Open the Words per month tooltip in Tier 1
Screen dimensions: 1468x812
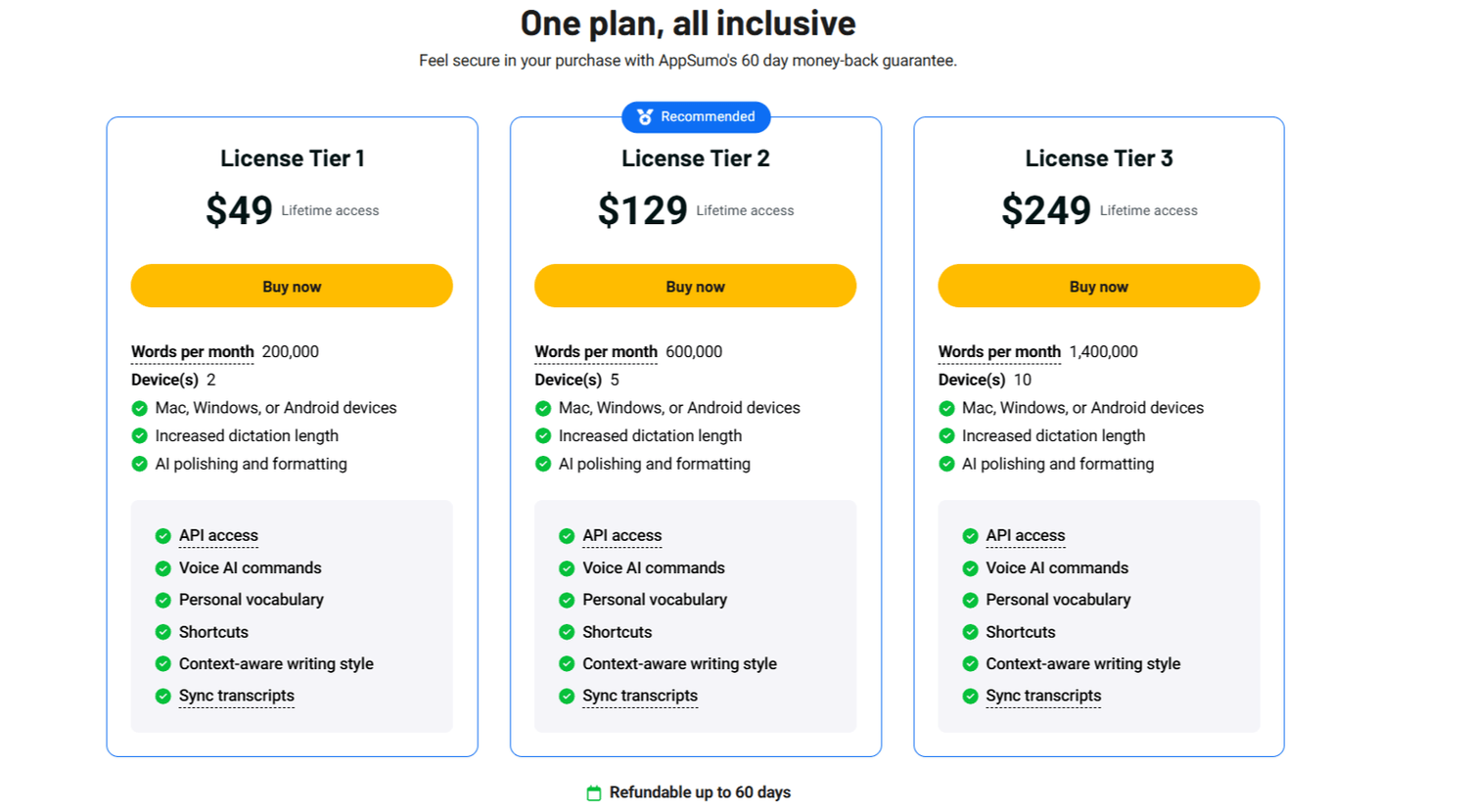pyautogui.click(x=192, y=352)
